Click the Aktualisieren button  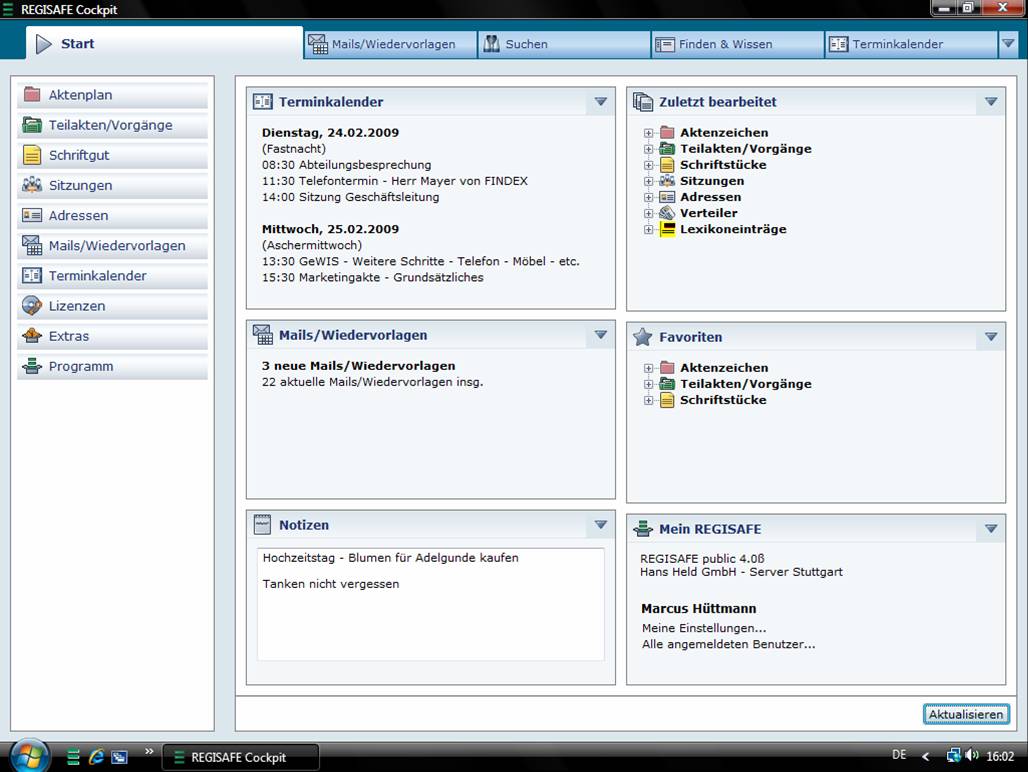pos(966,714)
